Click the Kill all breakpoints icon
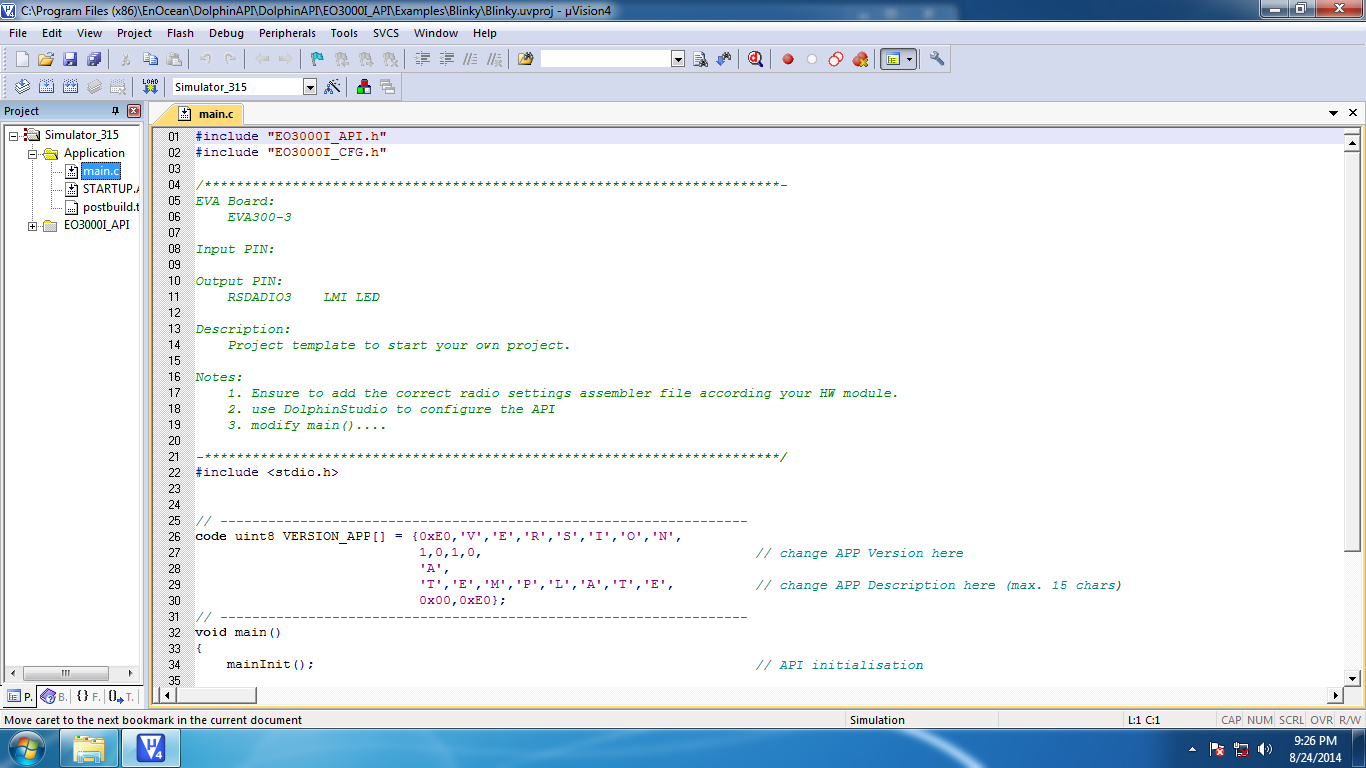This screenshot has height=768, width=1366. 860,59
